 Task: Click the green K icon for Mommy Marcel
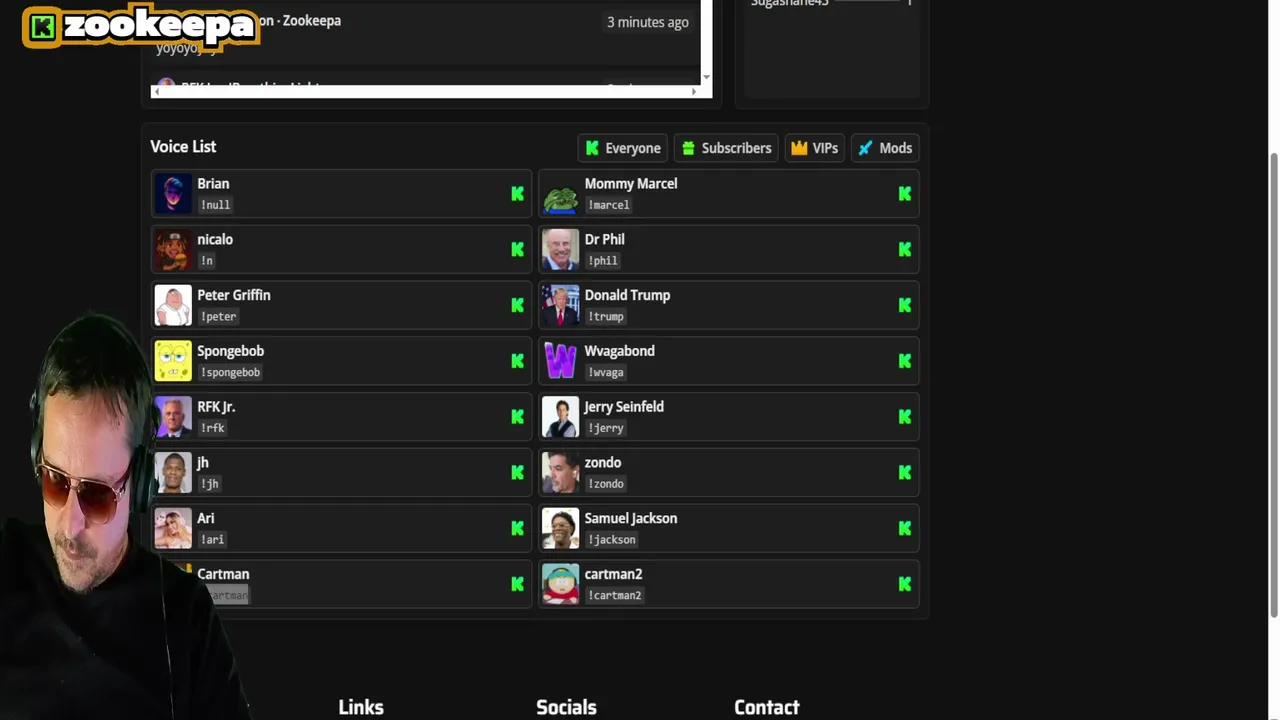[x=904, y=194]
